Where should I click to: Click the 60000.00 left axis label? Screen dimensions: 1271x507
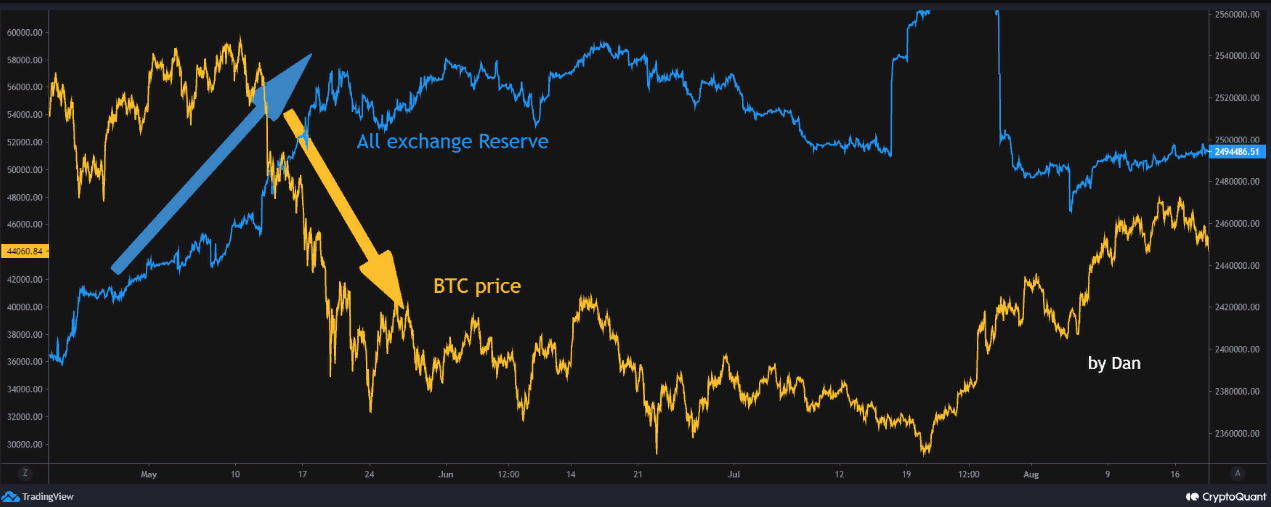(x=24, y=32)
